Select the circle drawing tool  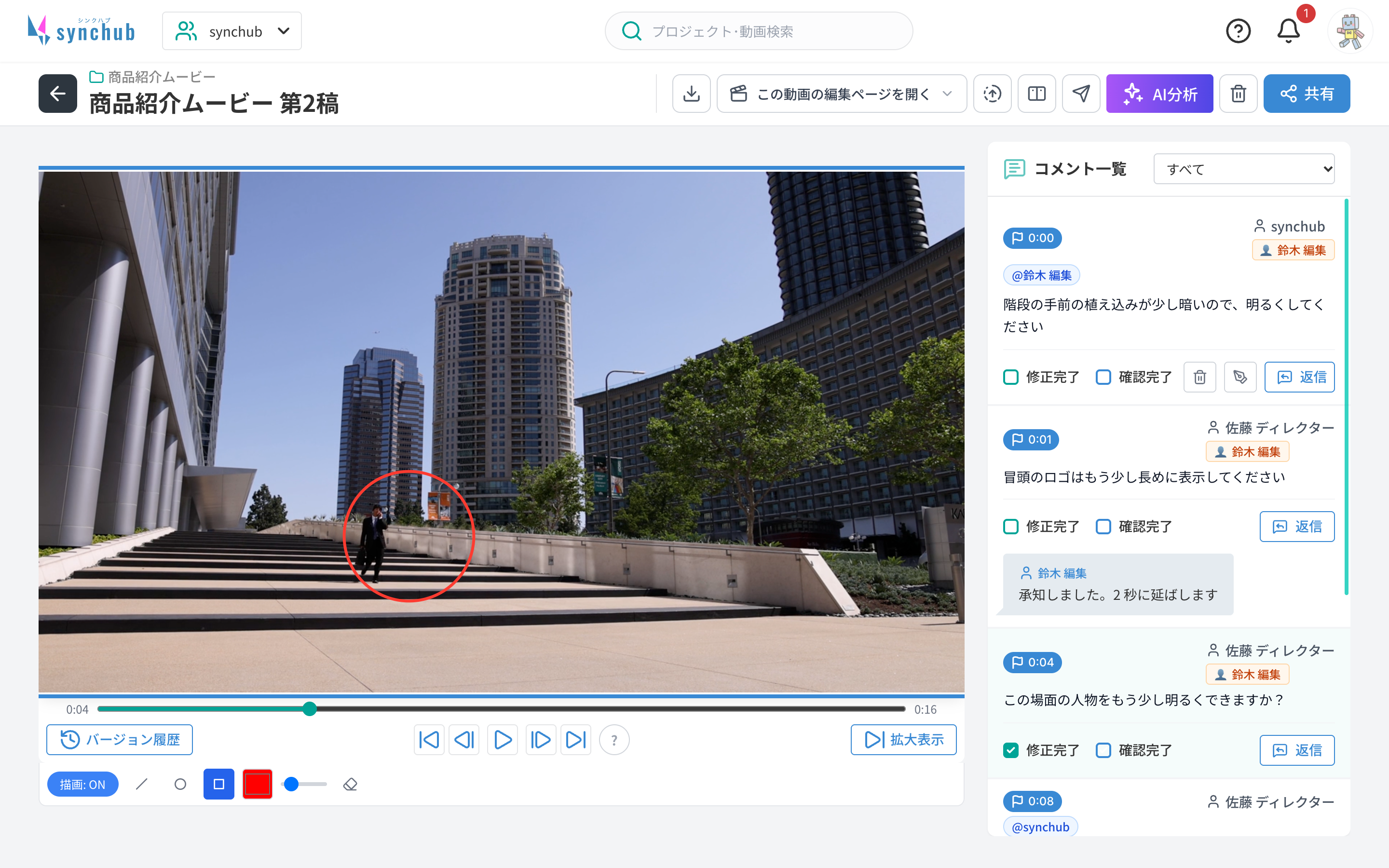tap(180, 784)
